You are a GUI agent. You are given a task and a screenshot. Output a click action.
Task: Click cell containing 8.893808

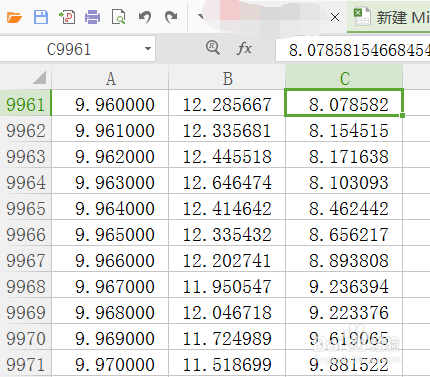pos(344,260)
